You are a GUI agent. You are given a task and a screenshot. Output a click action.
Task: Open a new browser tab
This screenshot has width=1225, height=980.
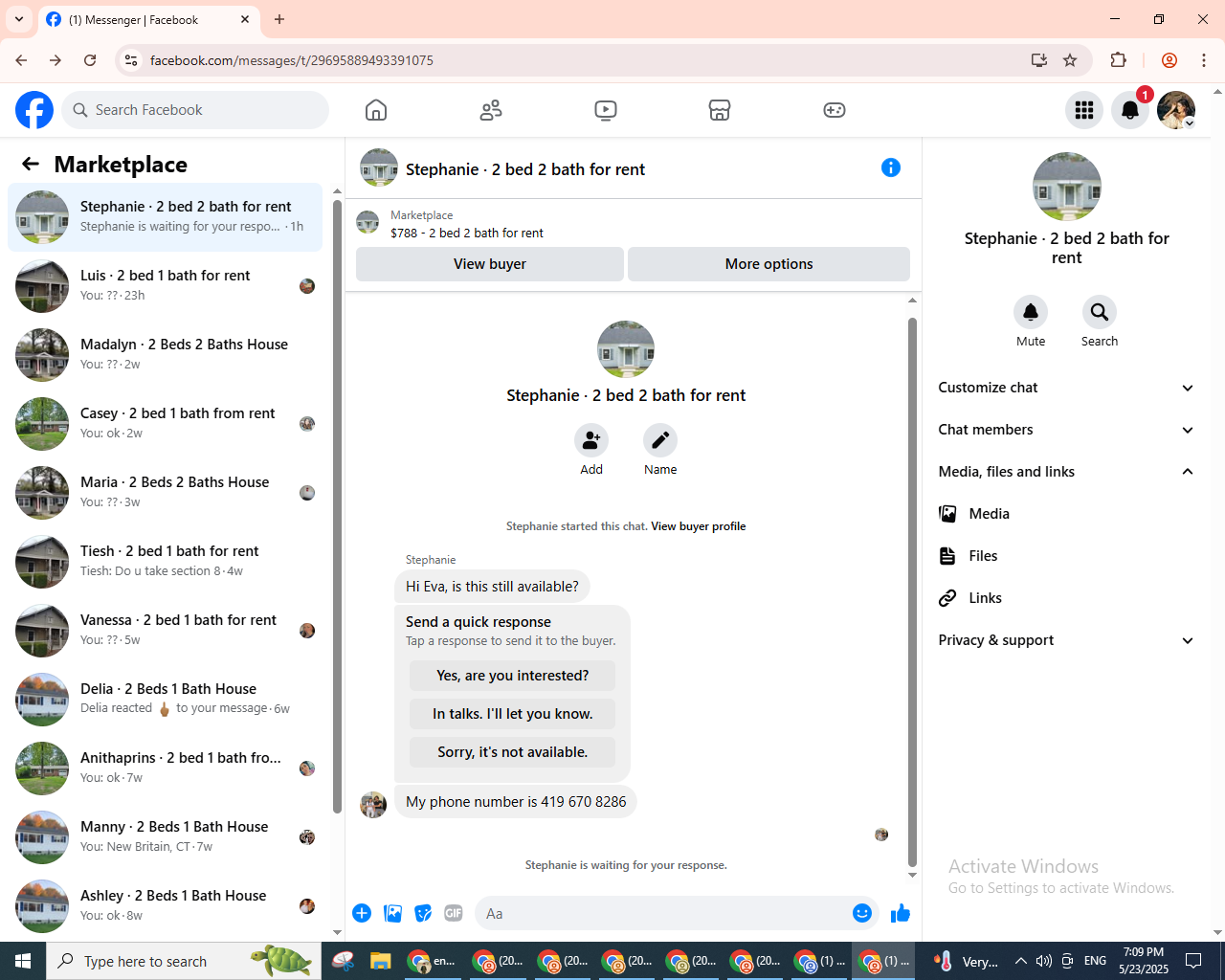pyautogui.click(x=279, y=19)
